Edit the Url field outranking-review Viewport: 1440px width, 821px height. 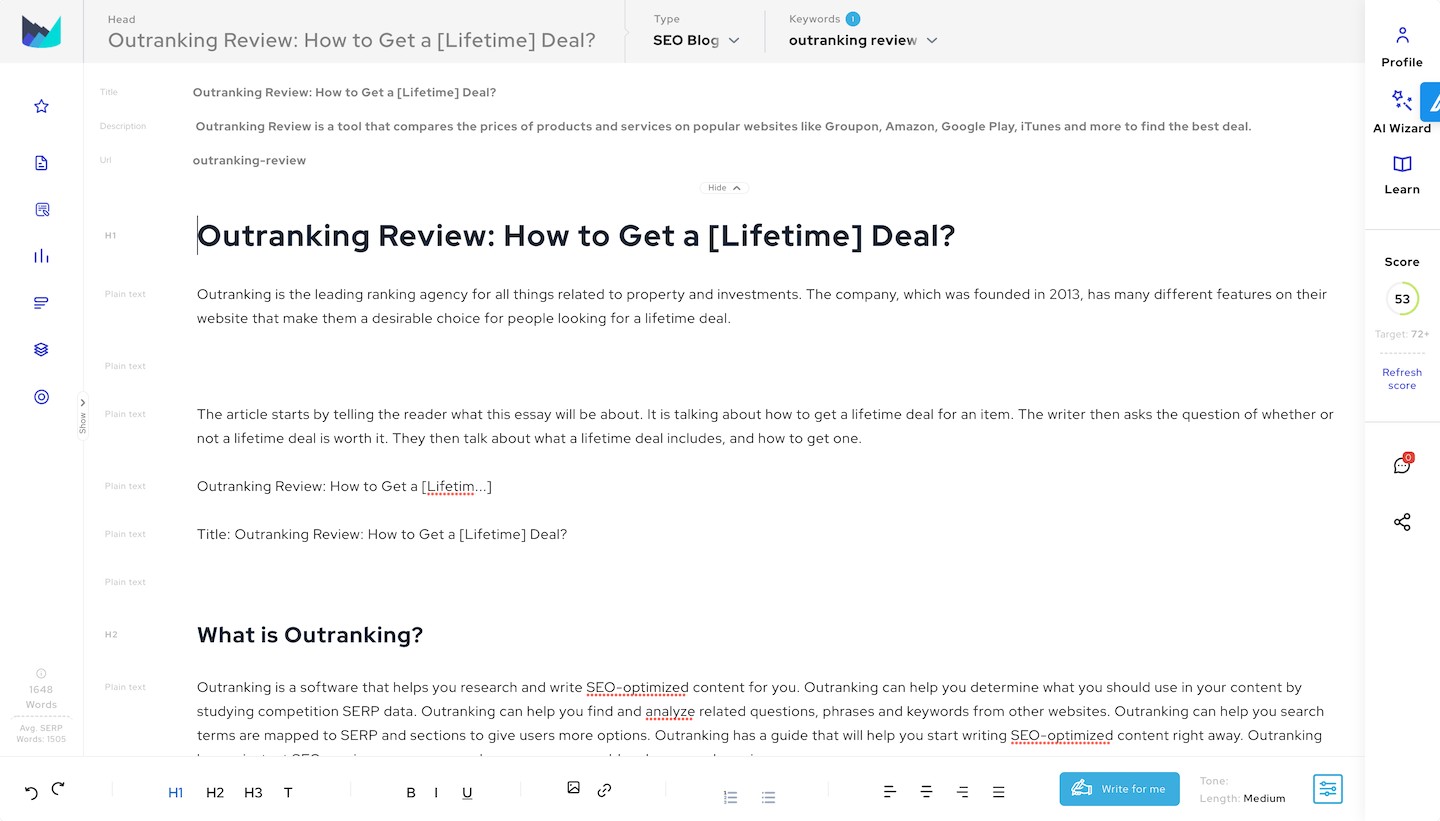[249, 160]
